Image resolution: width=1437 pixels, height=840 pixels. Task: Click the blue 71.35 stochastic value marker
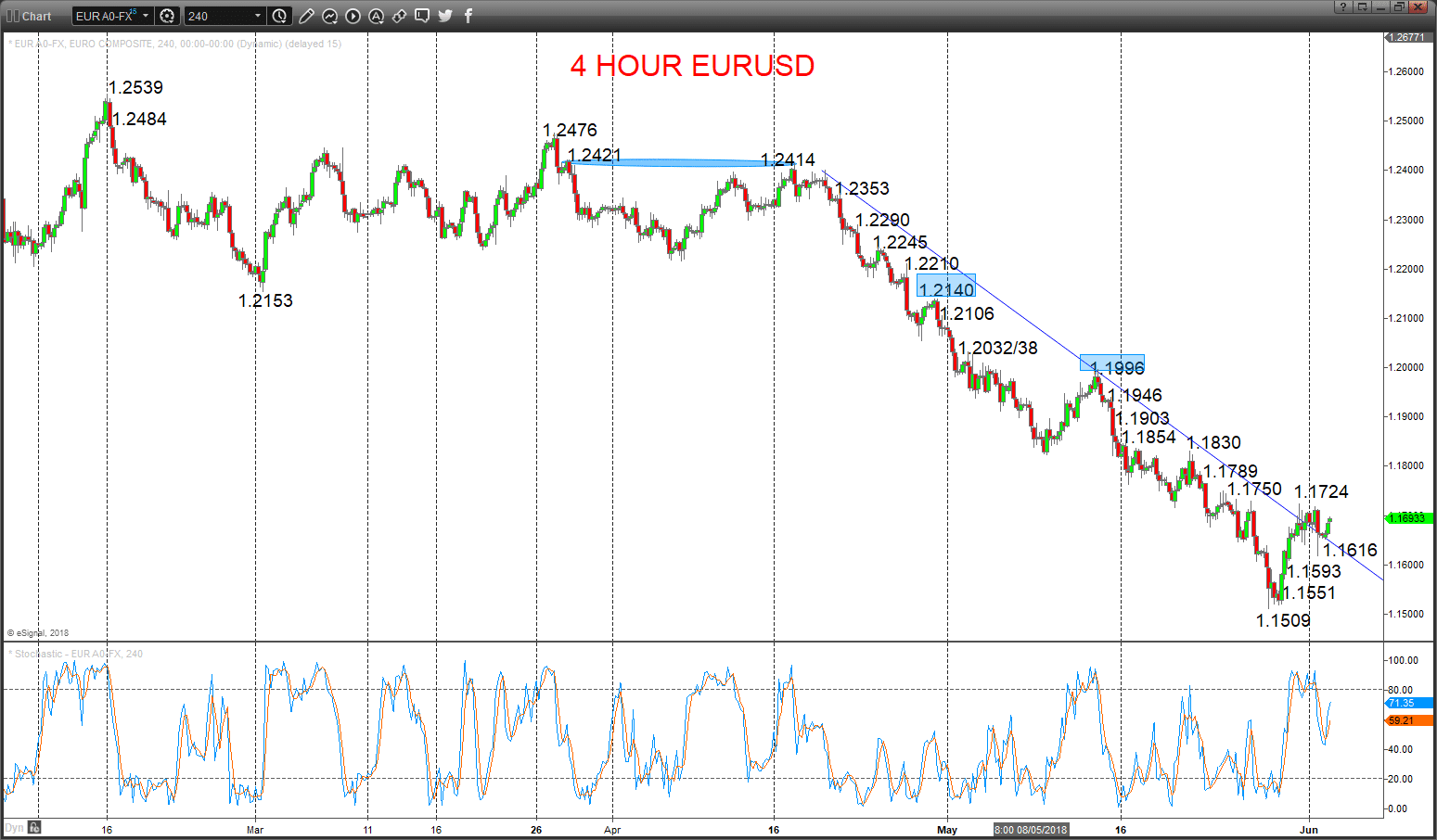[1409, 704]
